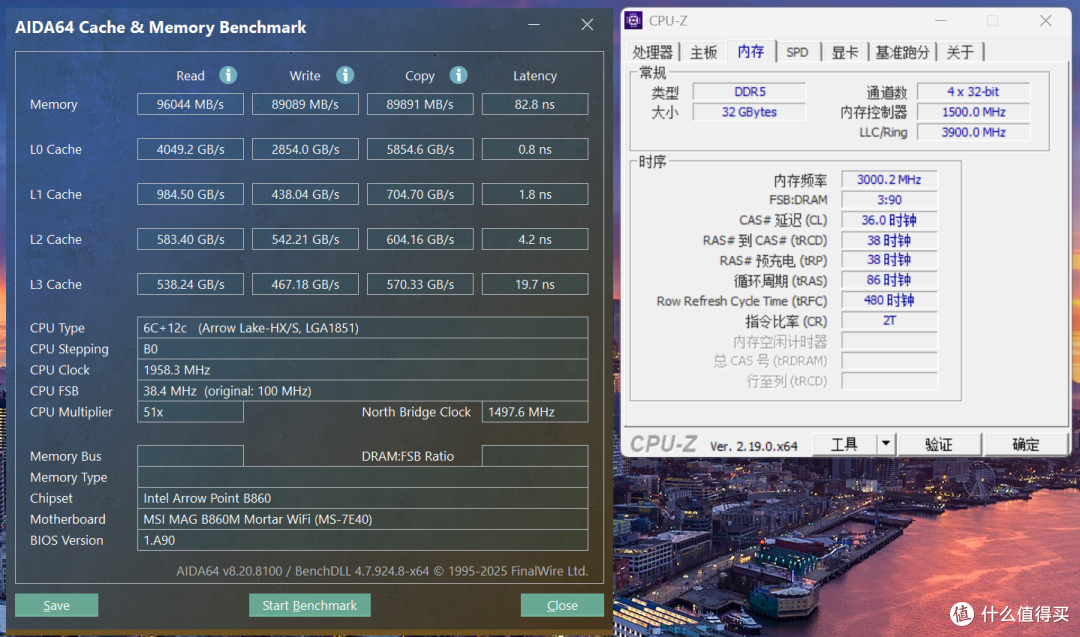
Task: Click the CPU Multiplier field 51x
Action: (x=190, y=412)
